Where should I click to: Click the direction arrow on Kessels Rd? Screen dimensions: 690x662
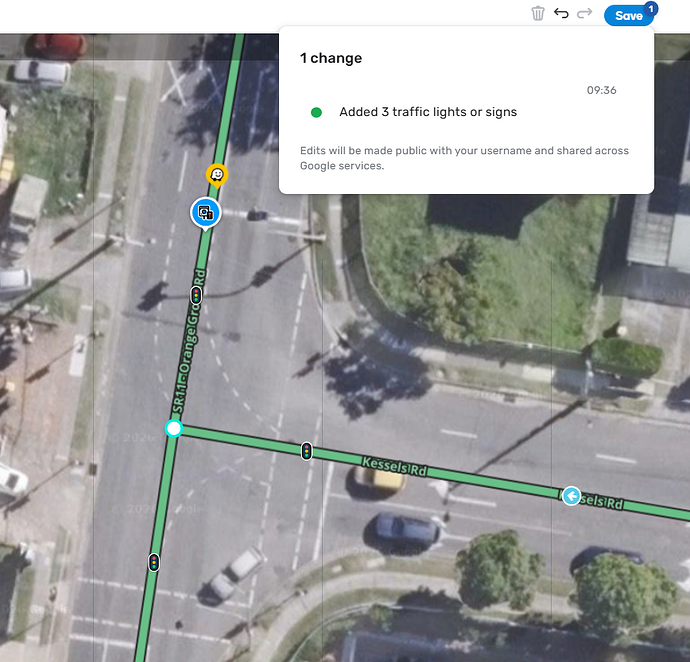pos(571,496)
